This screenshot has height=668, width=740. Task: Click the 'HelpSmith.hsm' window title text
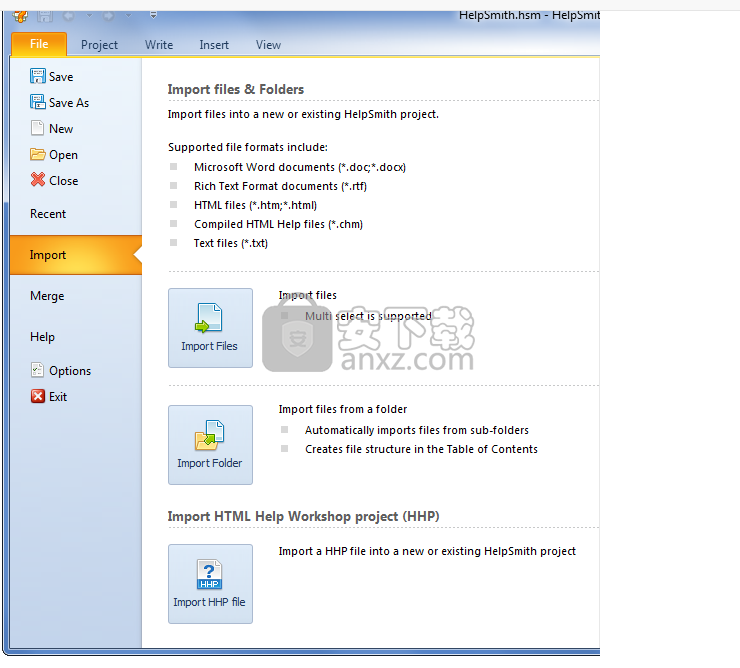point(500,15)
